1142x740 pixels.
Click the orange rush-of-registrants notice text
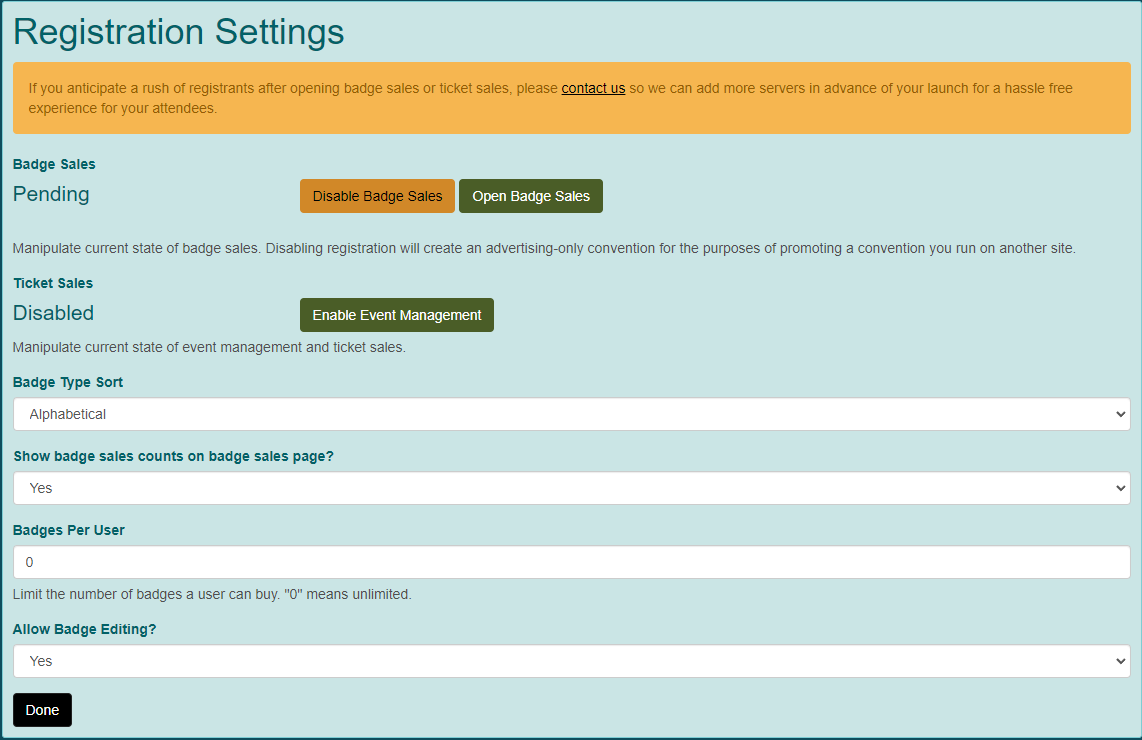tap(551, 98)
